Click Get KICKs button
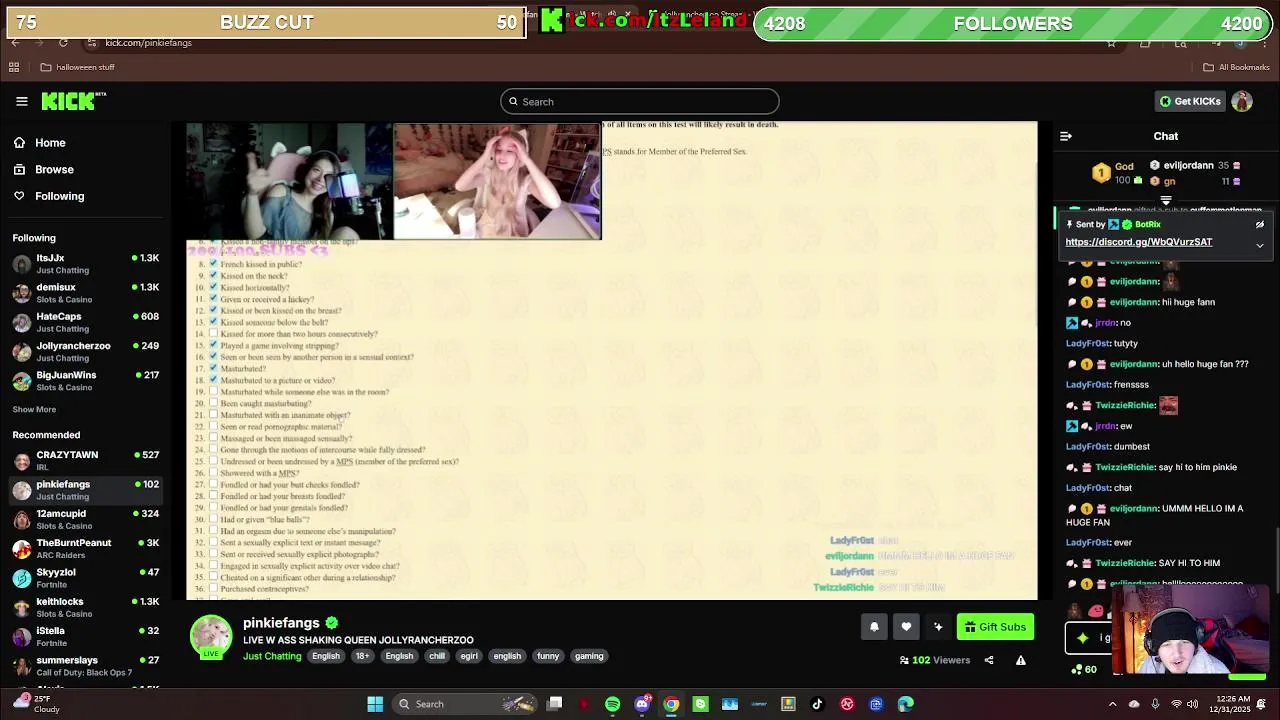 (x=1190, y=101)
